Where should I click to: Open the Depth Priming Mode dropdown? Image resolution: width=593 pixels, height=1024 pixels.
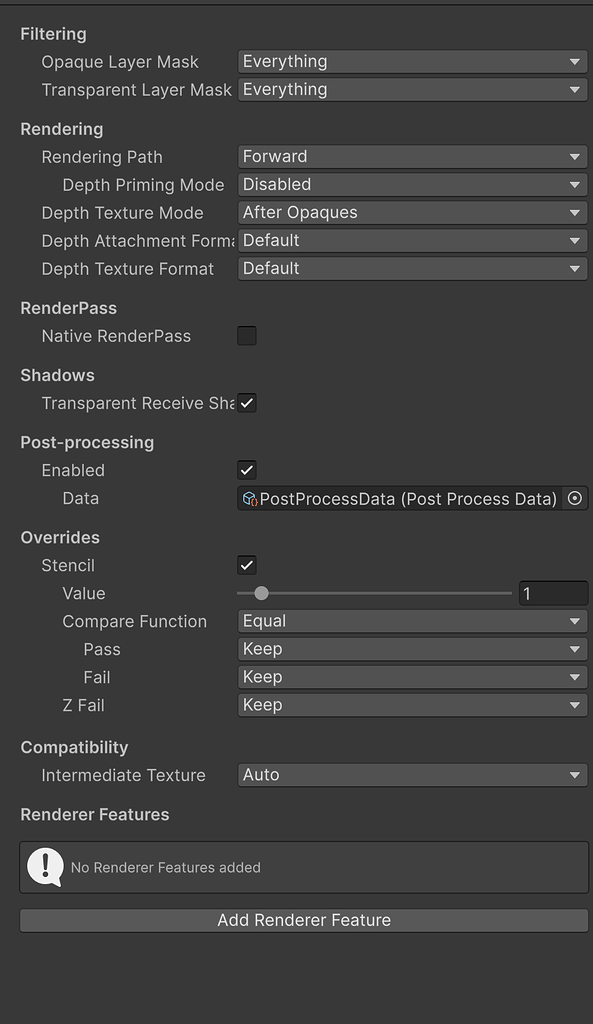tap(412, 184)
